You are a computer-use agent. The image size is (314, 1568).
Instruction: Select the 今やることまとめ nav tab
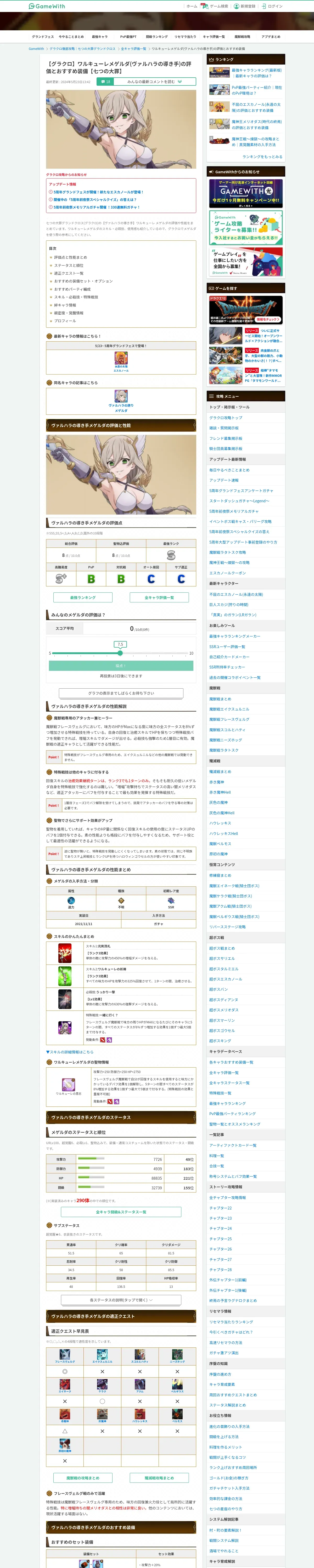click(71, 37)
